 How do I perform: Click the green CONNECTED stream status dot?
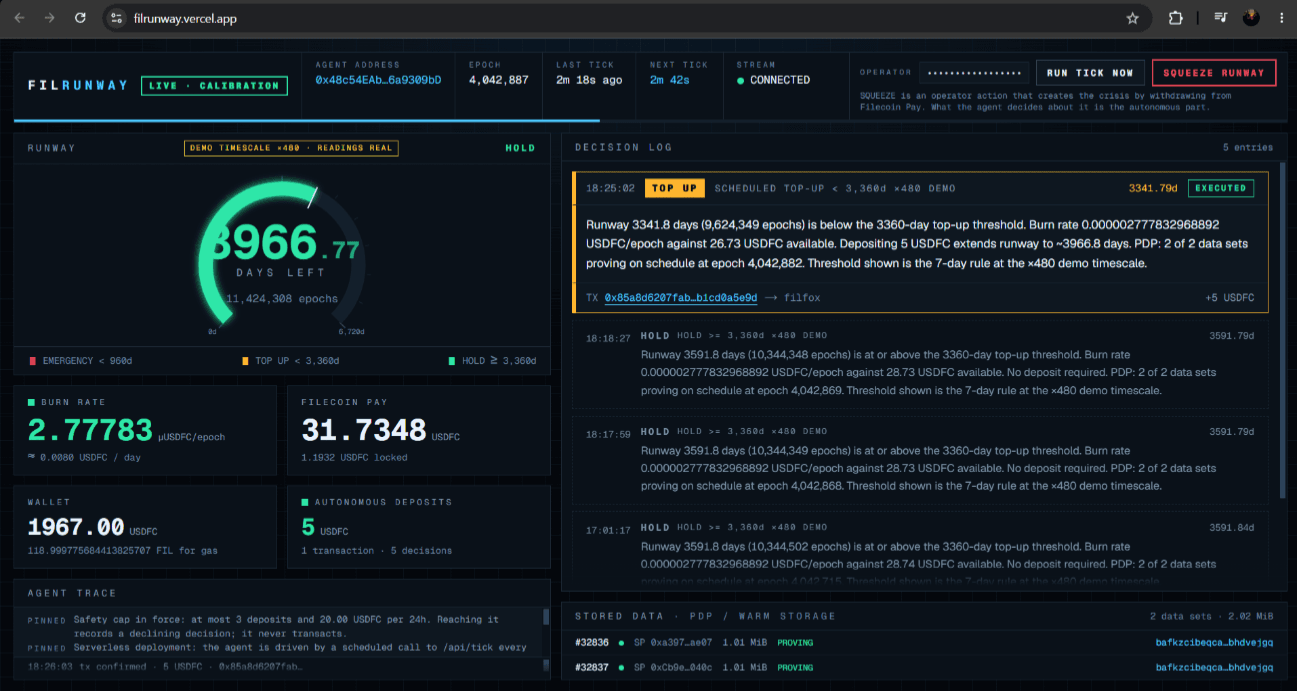tap(740, 80)
